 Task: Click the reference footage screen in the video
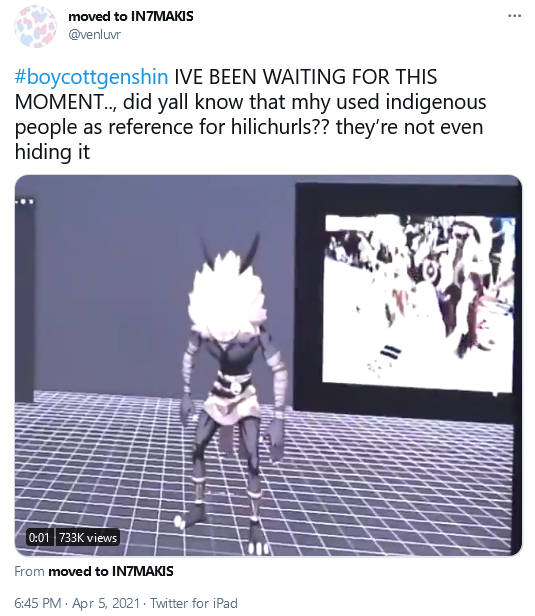coord(420,303)
